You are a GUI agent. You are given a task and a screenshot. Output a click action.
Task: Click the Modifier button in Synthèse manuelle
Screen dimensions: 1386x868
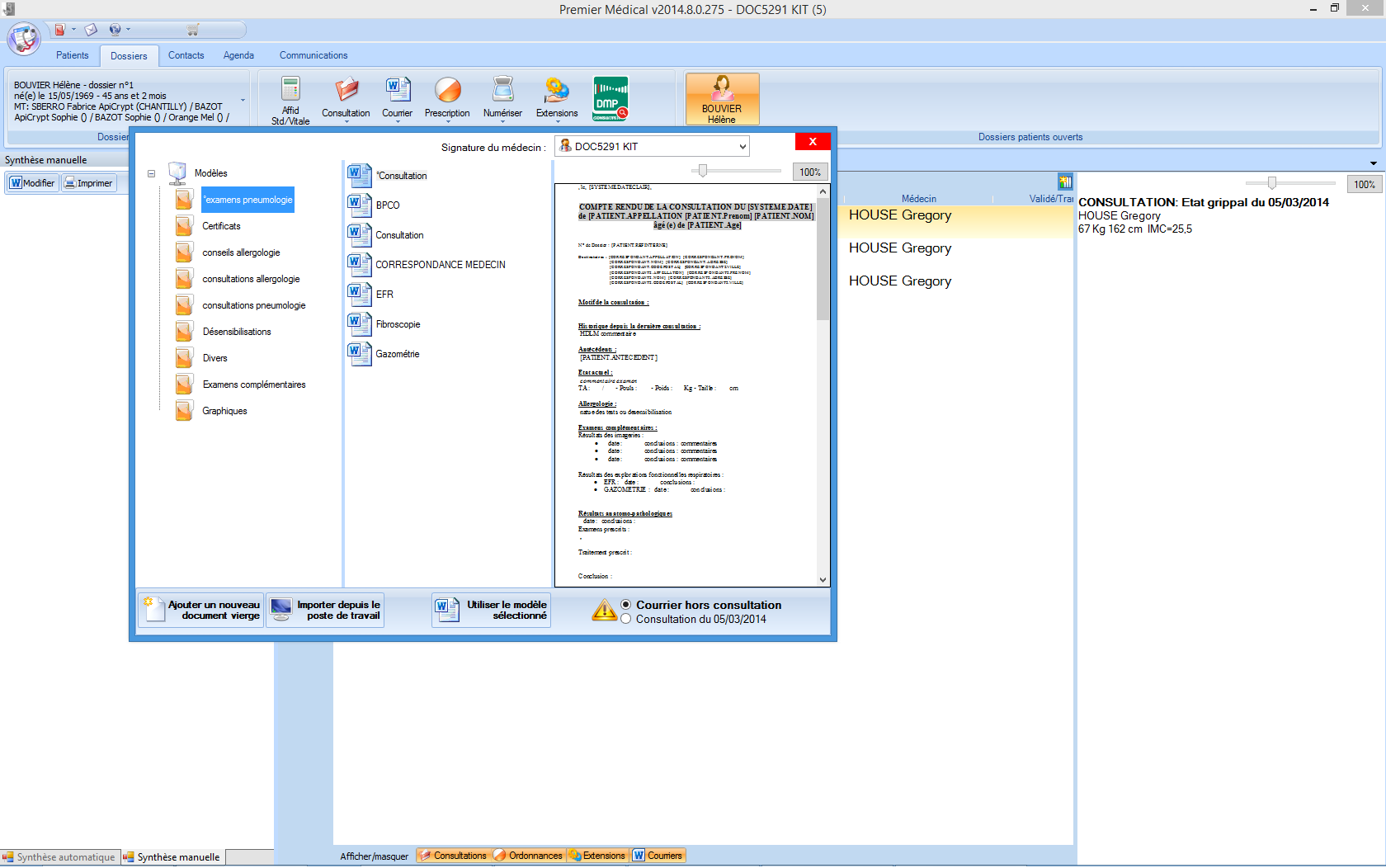click(33, 183)
